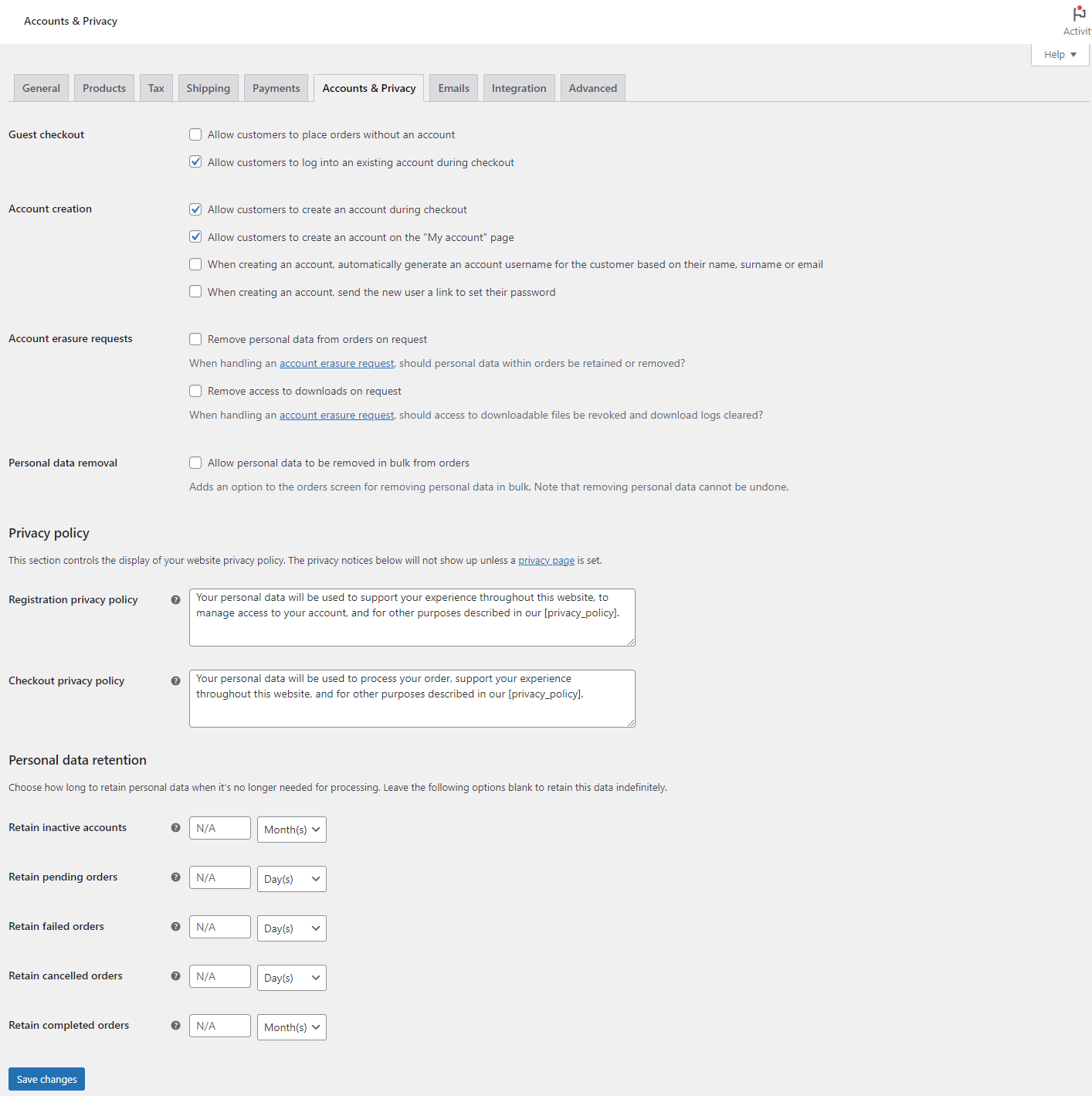
Task: Follow the privacy page link
Action: (547, 561)
